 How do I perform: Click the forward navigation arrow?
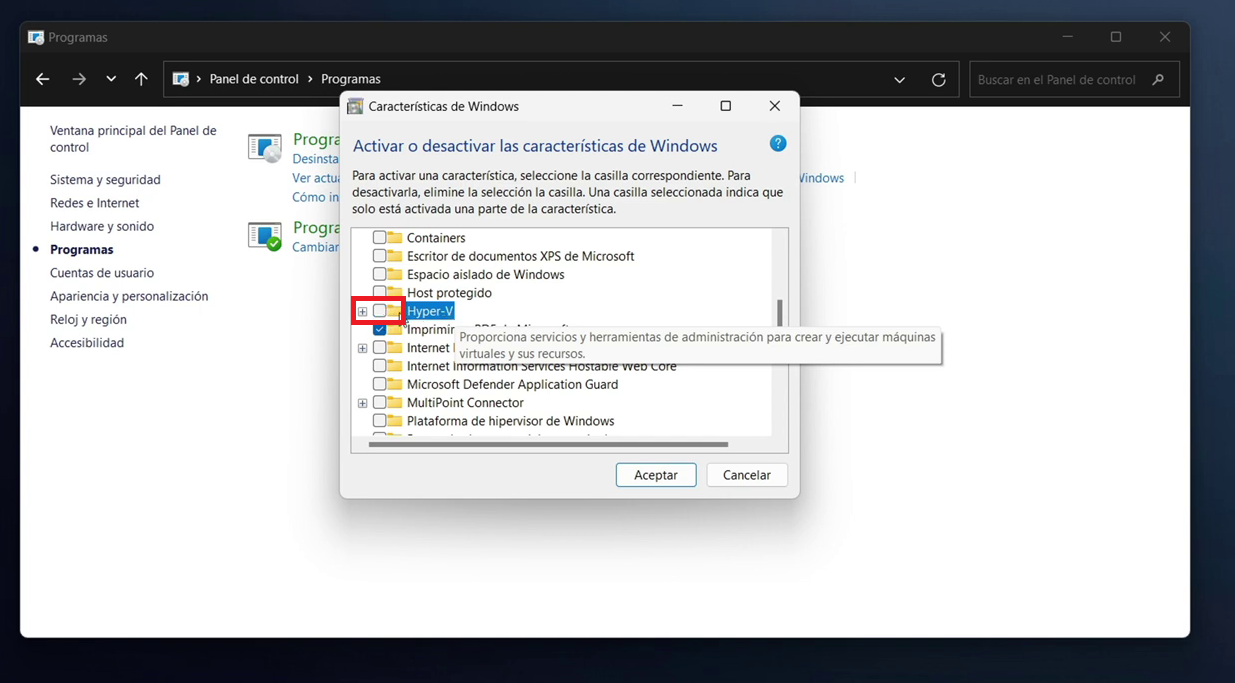point(79,79)
